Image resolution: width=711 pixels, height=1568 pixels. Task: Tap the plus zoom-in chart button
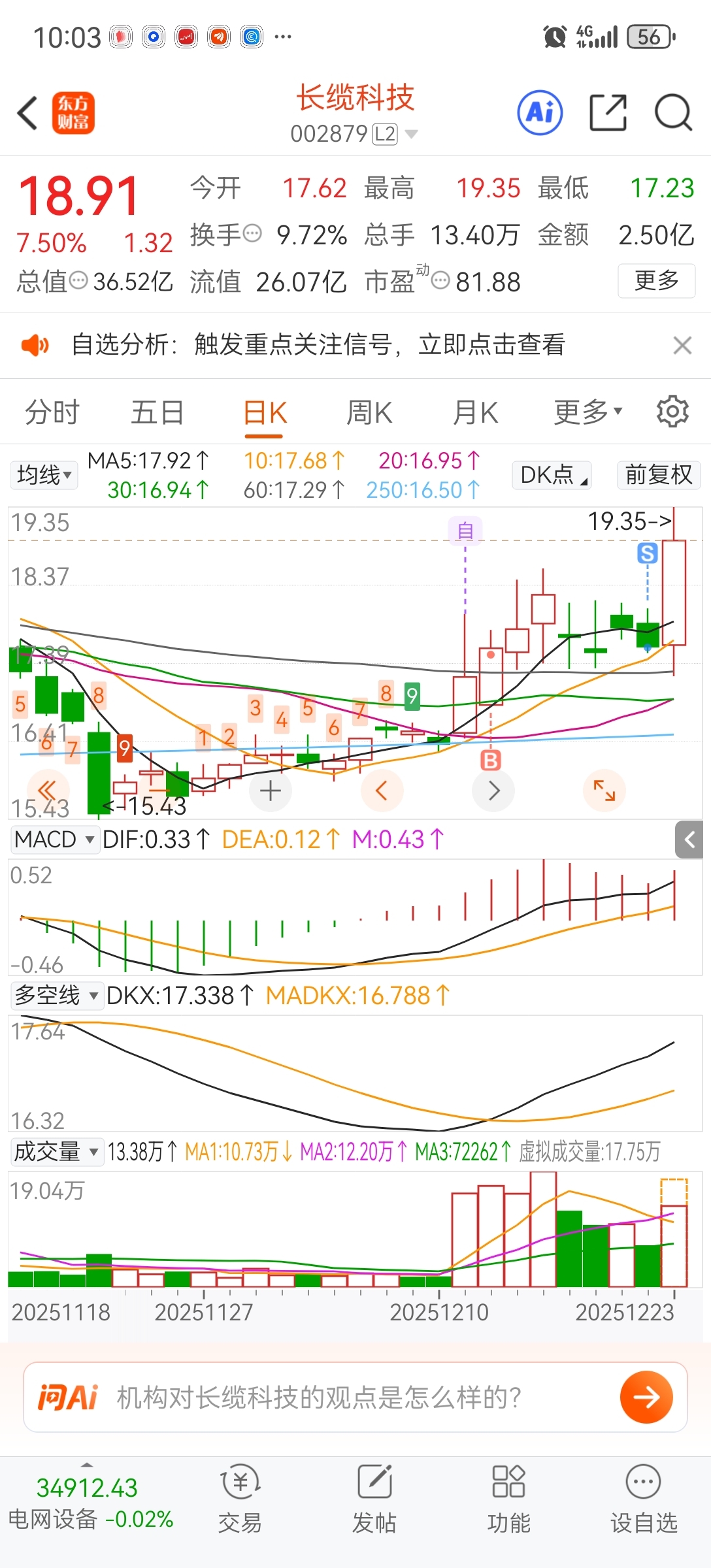pos(271,791)
